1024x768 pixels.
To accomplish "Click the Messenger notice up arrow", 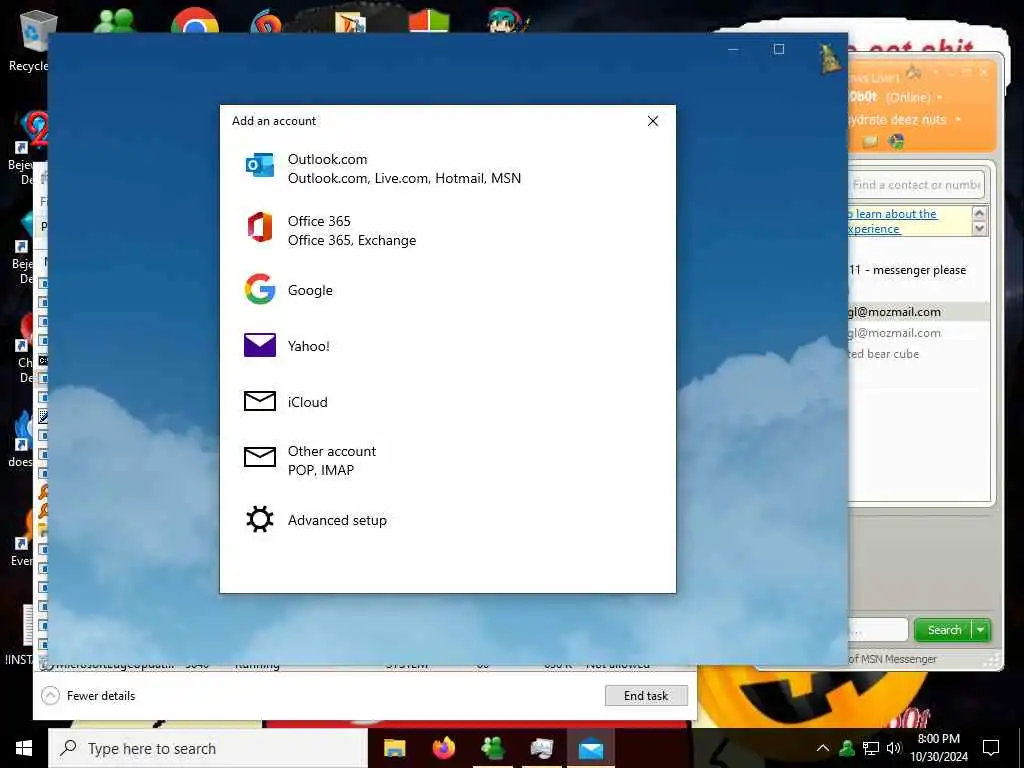I will [979, 213].
